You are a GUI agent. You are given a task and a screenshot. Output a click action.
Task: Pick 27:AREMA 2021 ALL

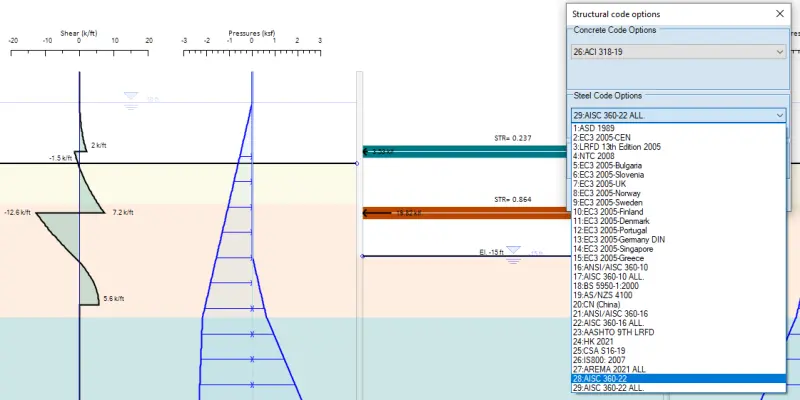(x=678, y=369)
